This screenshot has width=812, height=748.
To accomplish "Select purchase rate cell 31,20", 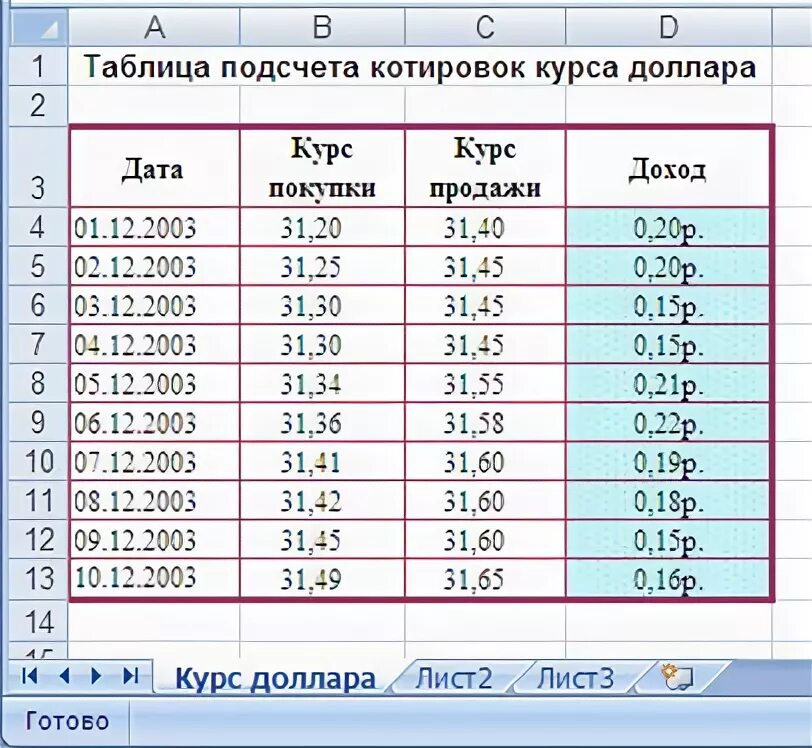I will [322, 227].
